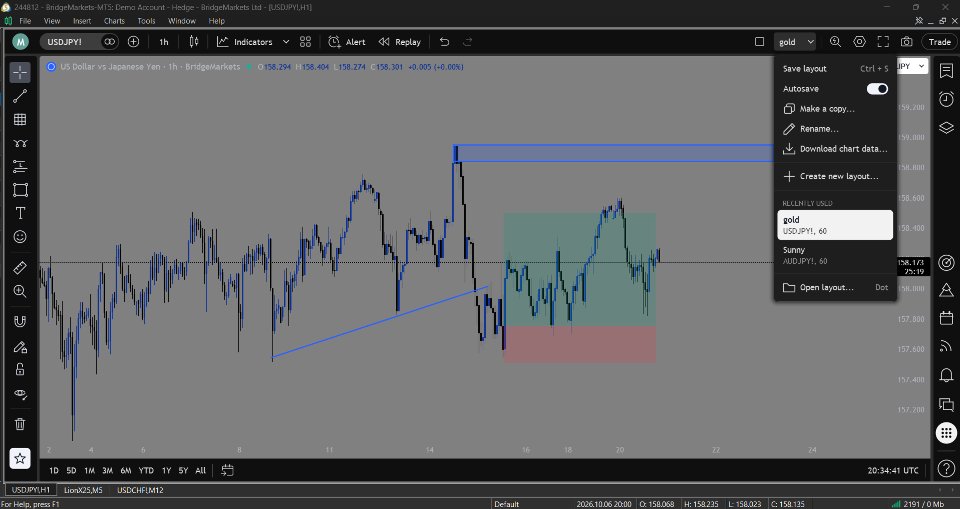
Task: Start bar Replay mode
Action: 400,42
